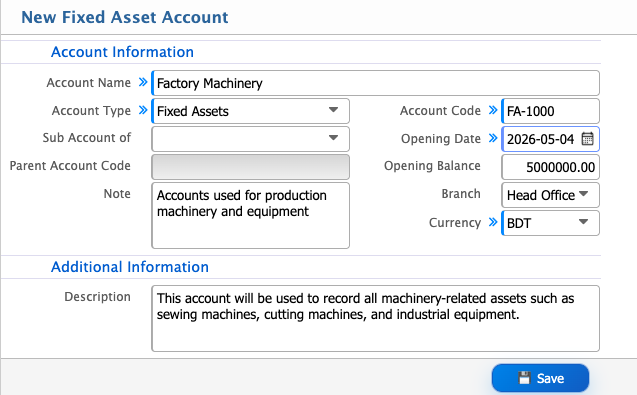Viewport: 637px width, 395px height.
Task: Click the Additional Information section heading
Action: (130, 267)
